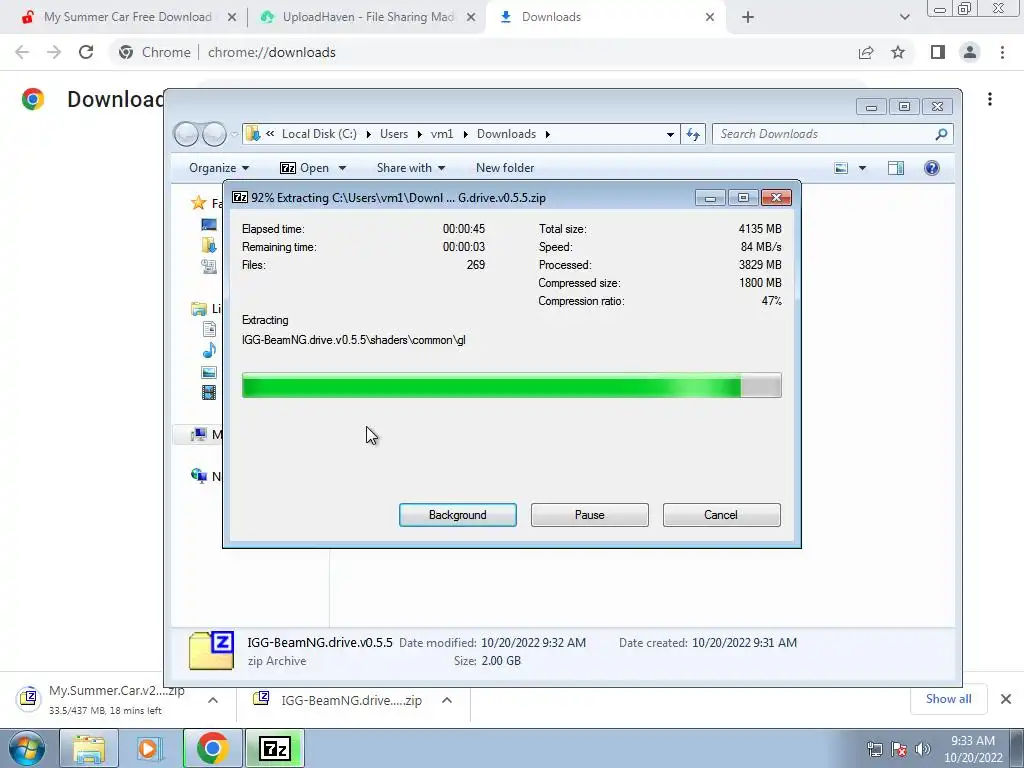Toggle Chrome side panel icon
Image resolution: width=1024 pixels, height=768 pixels.
pyautogui.click(x=938, y=52)
